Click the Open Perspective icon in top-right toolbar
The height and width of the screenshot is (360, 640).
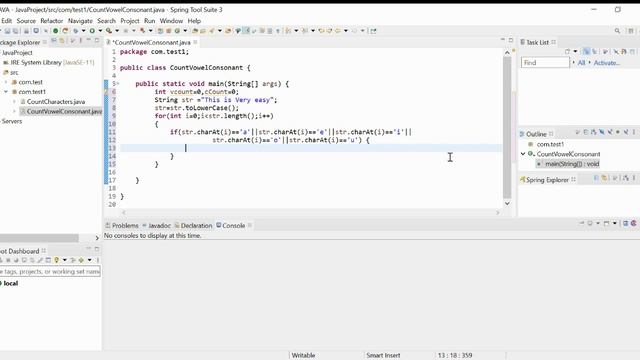pyautogui.click(x=631, y=31)
